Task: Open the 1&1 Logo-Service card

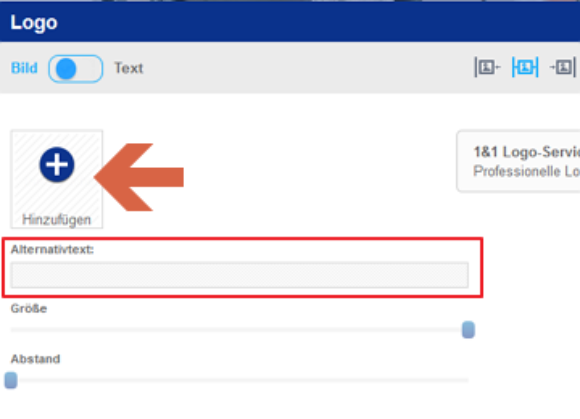Action: click(518, 161)
